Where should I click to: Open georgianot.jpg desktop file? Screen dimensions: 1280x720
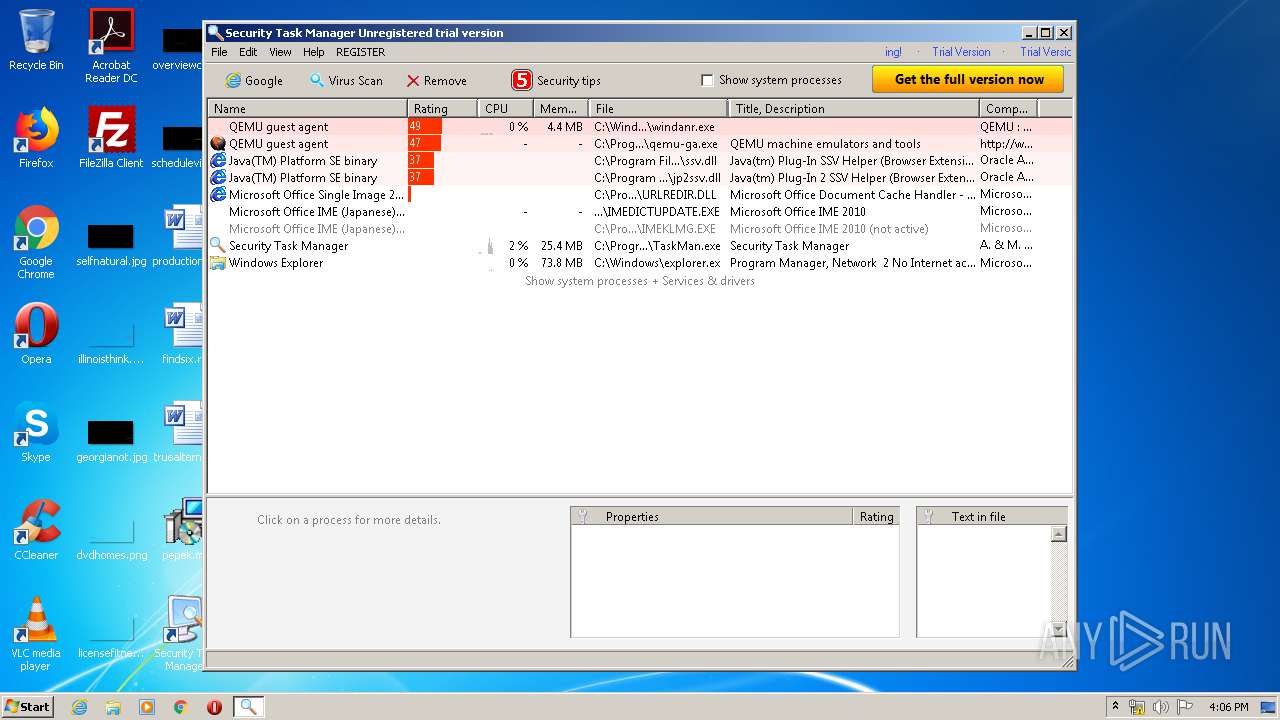(111, 442)
